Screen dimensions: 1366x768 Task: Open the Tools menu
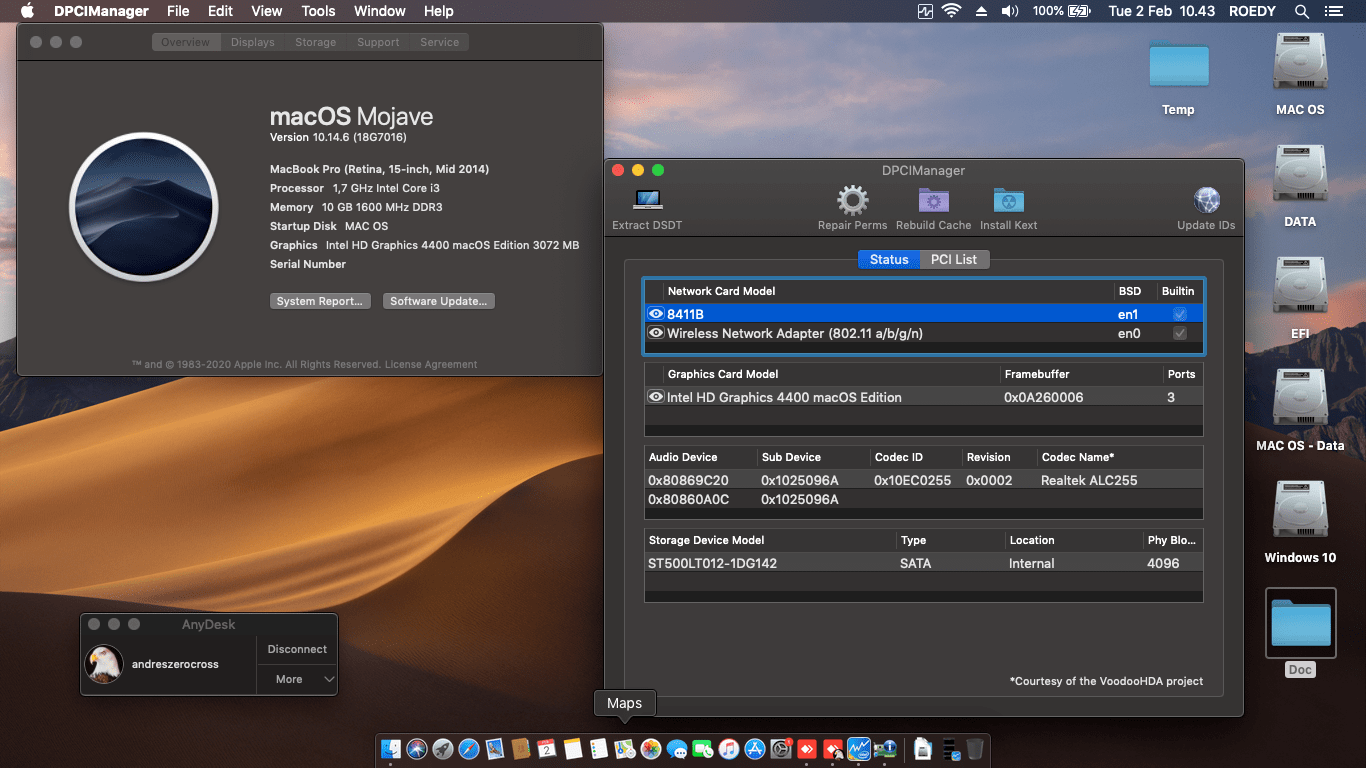318,11
